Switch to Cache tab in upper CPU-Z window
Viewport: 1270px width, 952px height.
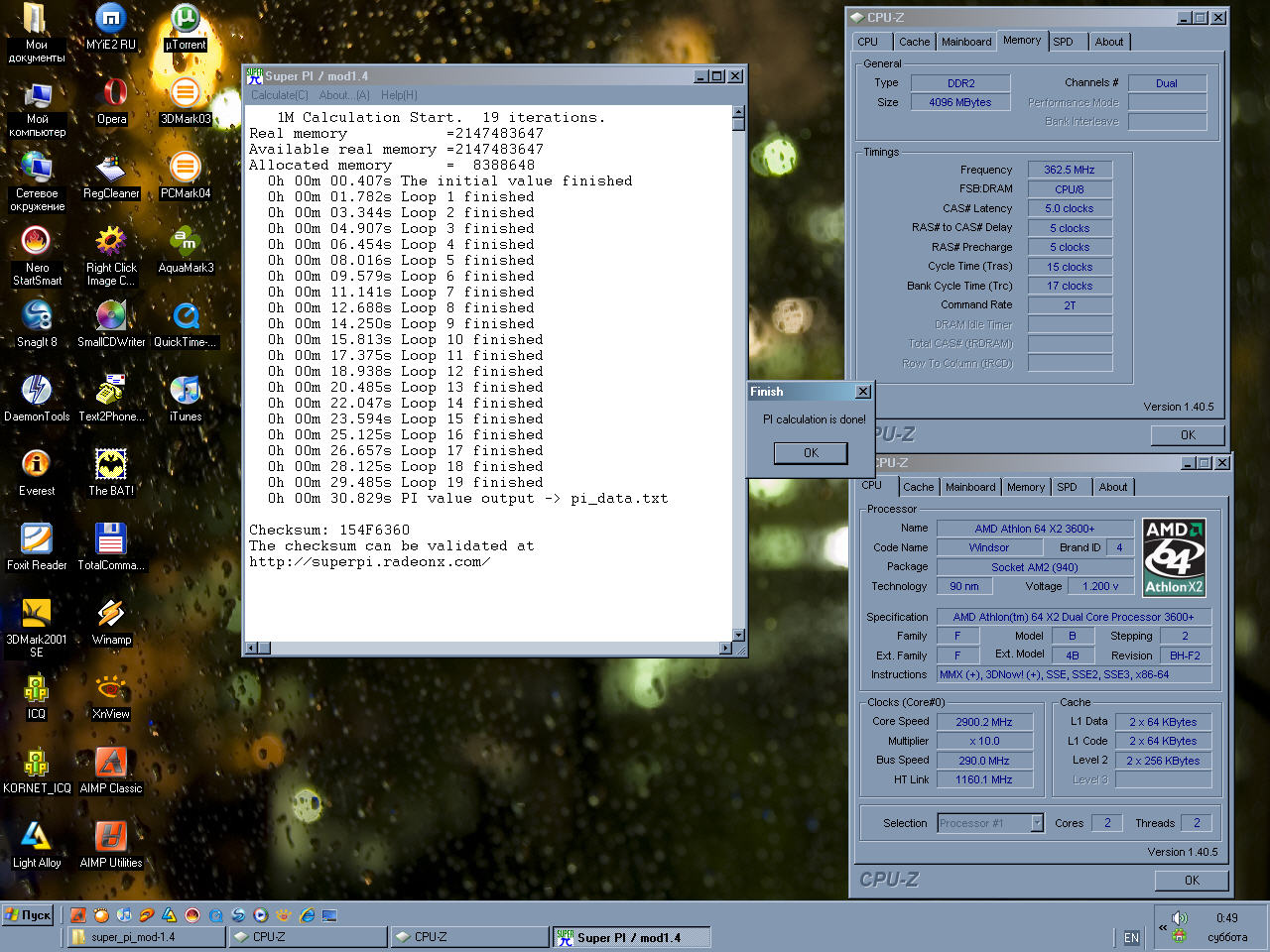[x=914, y=42]
